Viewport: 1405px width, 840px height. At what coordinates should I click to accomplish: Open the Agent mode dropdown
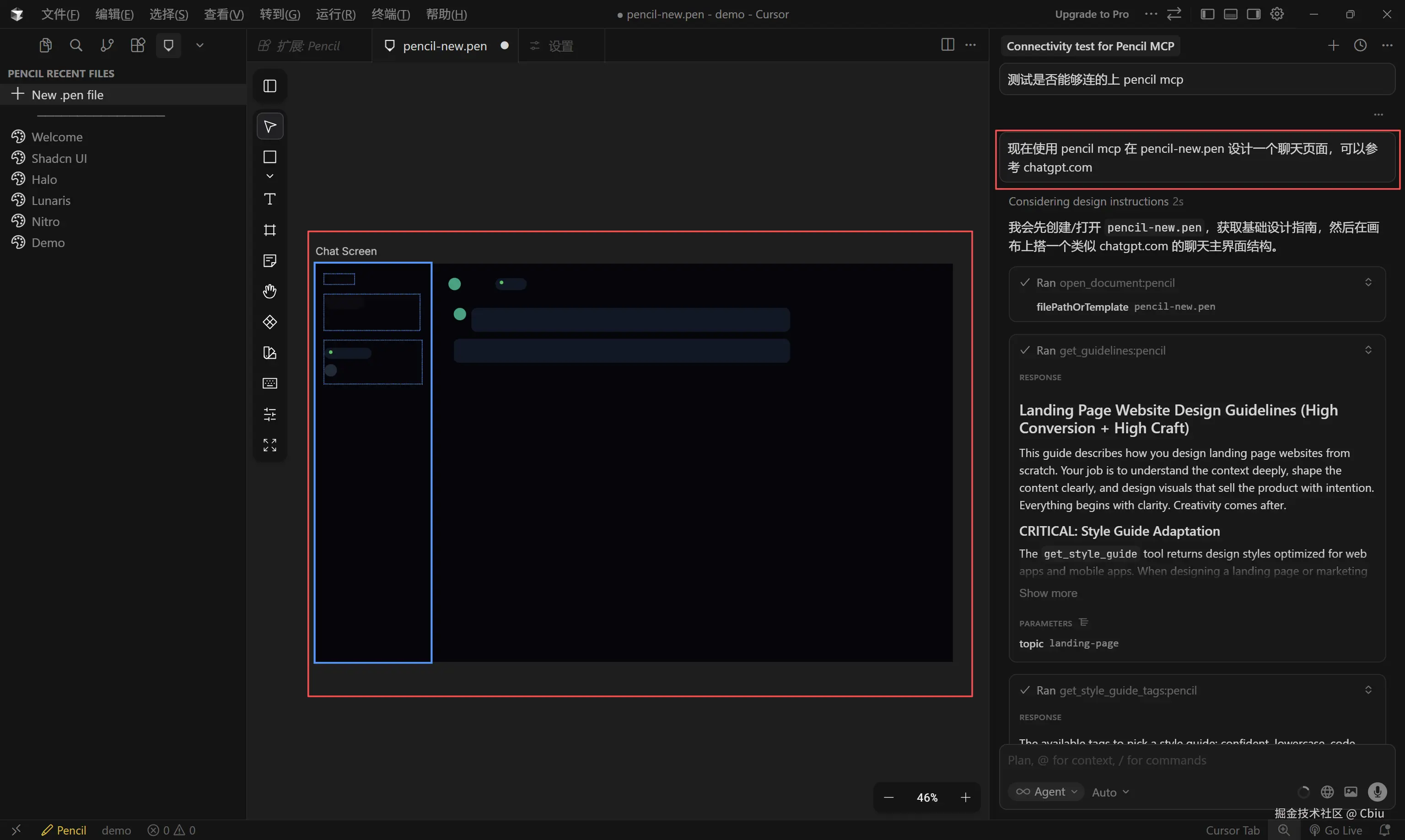[1046, 792]
